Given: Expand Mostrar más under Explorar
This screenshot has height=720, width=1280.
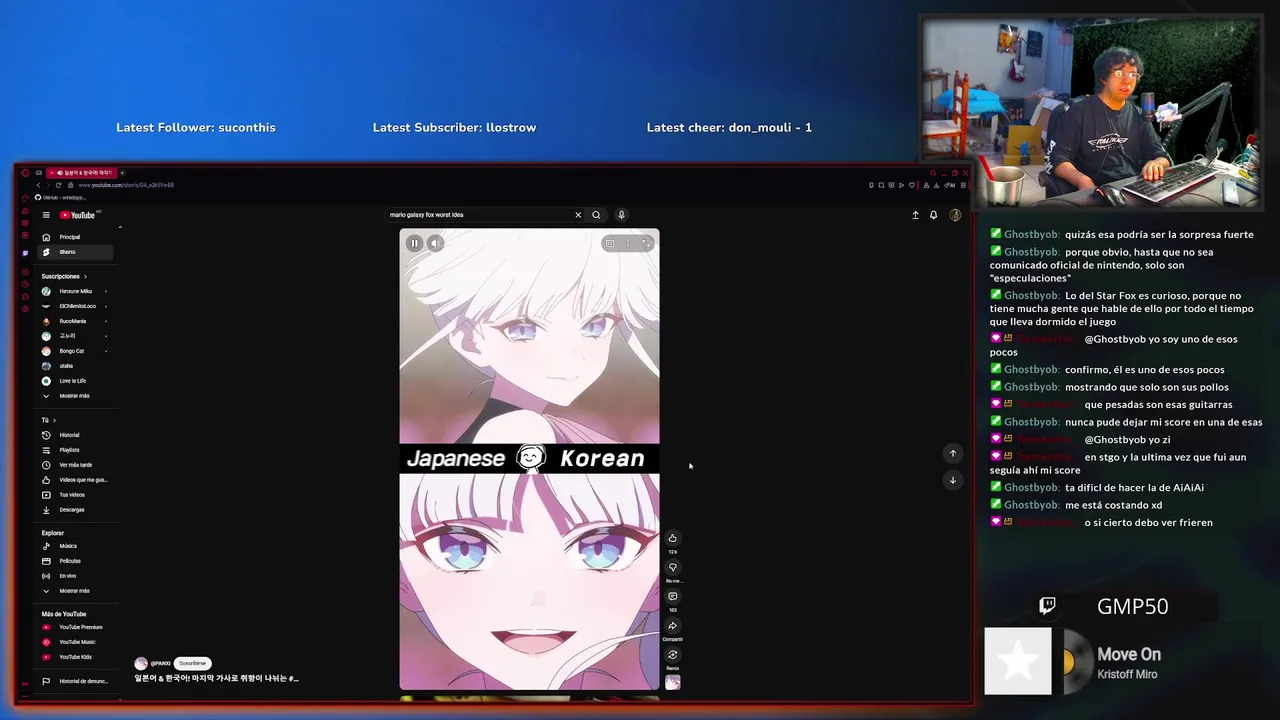Looking at the screenshot, I should coord(77,591).
